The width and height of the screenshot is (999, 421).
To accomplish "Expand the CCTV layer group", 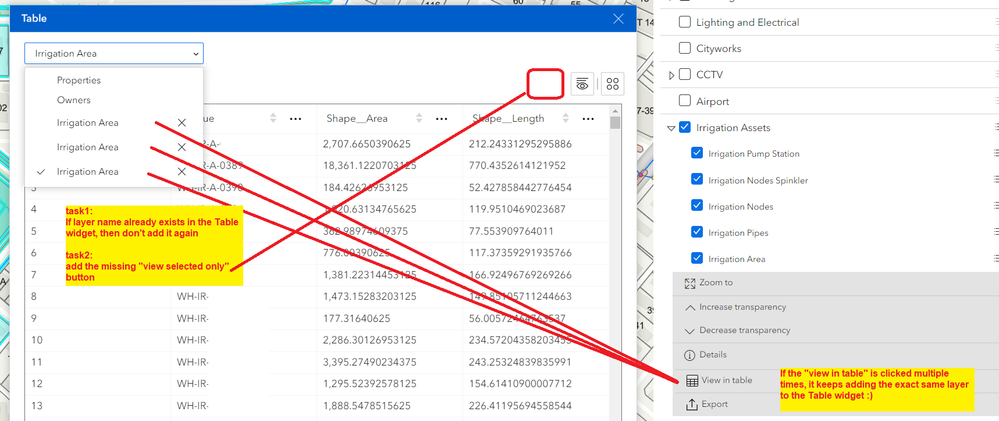I will (672, 75).
